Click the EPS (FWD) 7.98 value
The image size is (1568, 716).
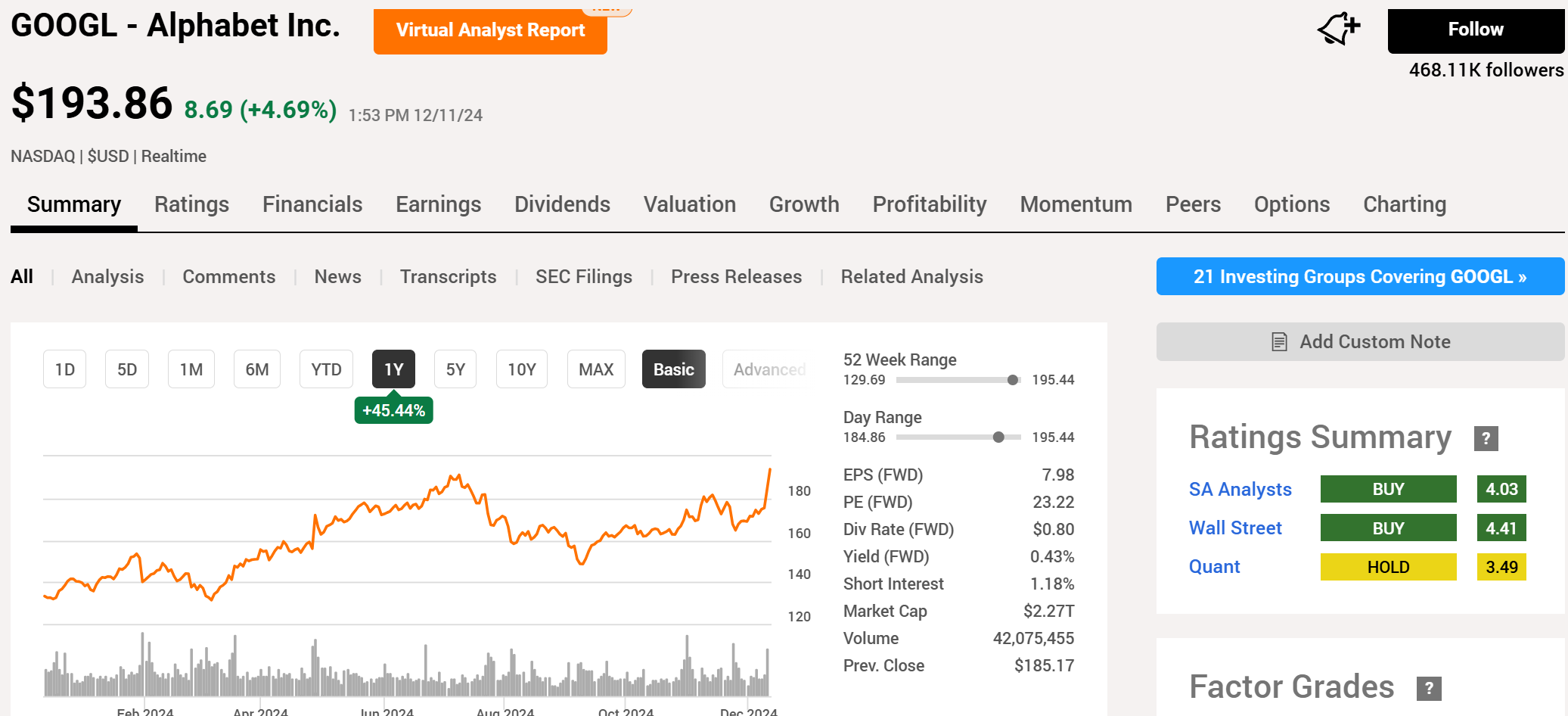[1057, 475]
